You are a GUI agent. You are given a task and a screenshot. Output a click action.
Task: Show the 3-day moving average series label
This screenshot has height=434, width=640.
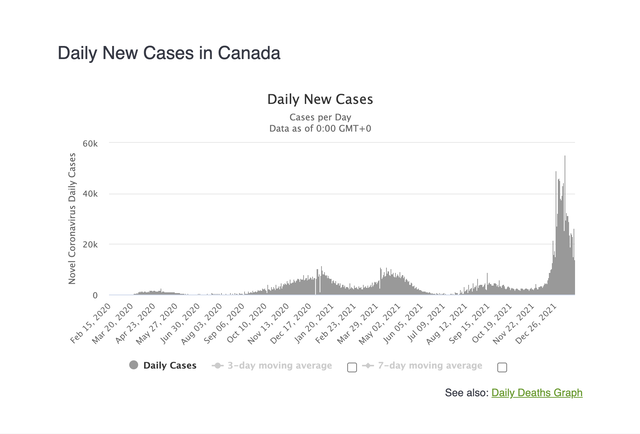coord(279,366)
